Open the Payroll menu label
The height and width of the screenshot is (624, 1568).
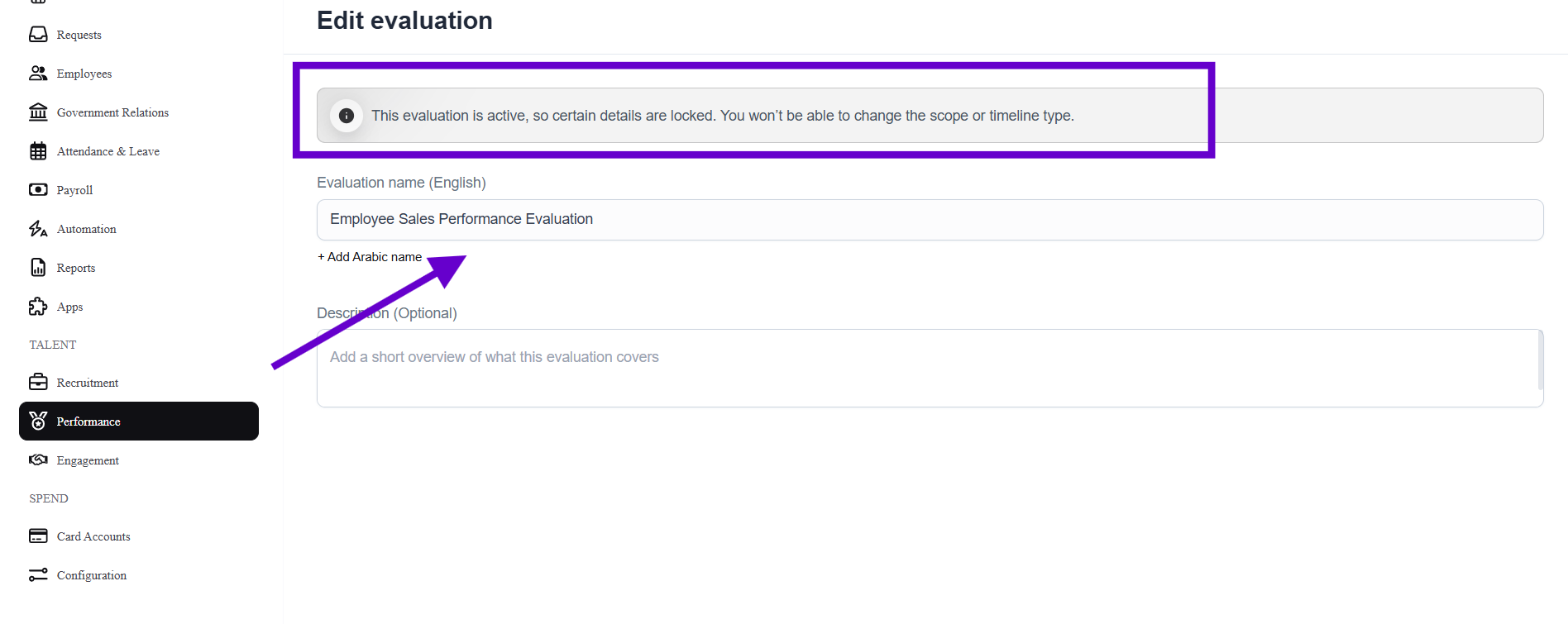click(x=74, y=190)
